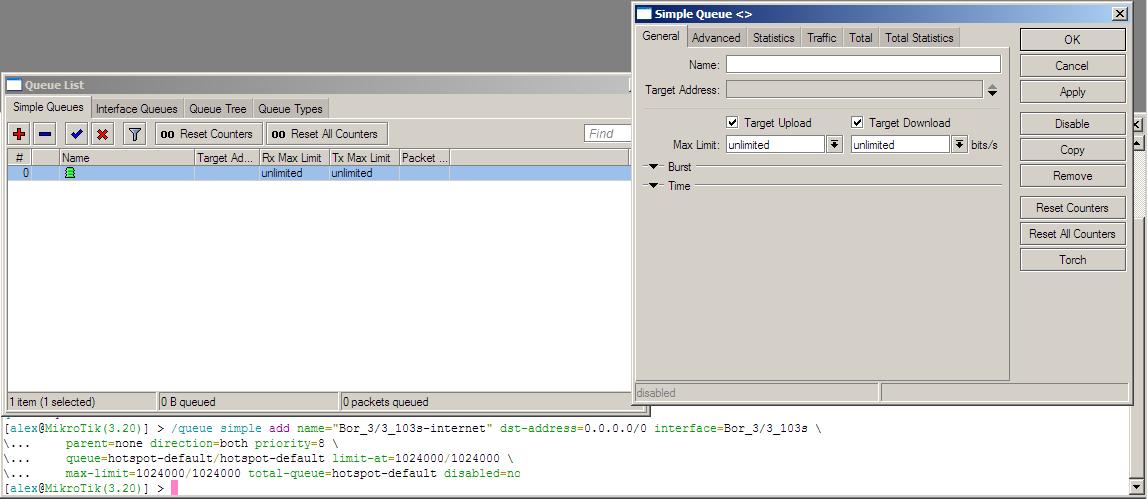1148x499 pixels.
Task: Open the download Max Limit dropdown
Action: (959, 145)
